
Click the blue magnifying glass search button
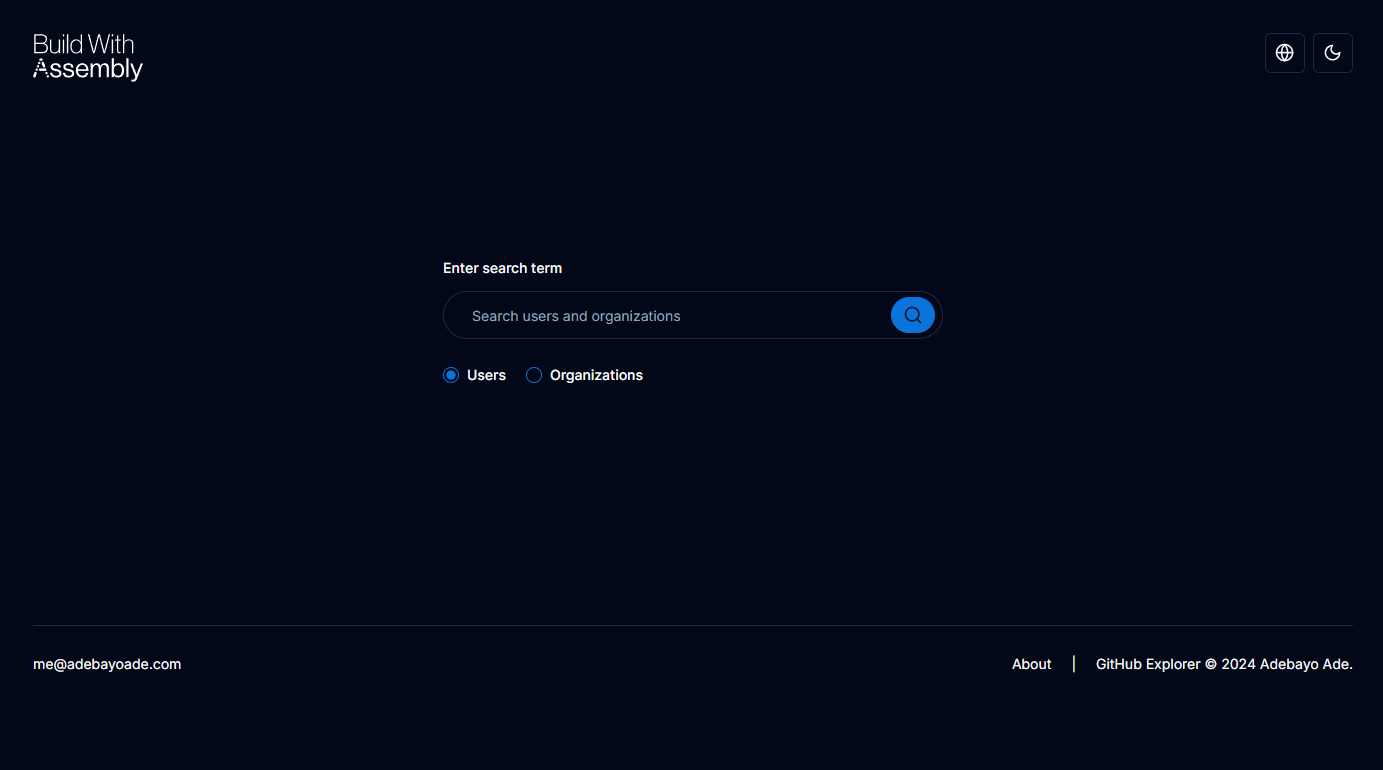(912, 315)
